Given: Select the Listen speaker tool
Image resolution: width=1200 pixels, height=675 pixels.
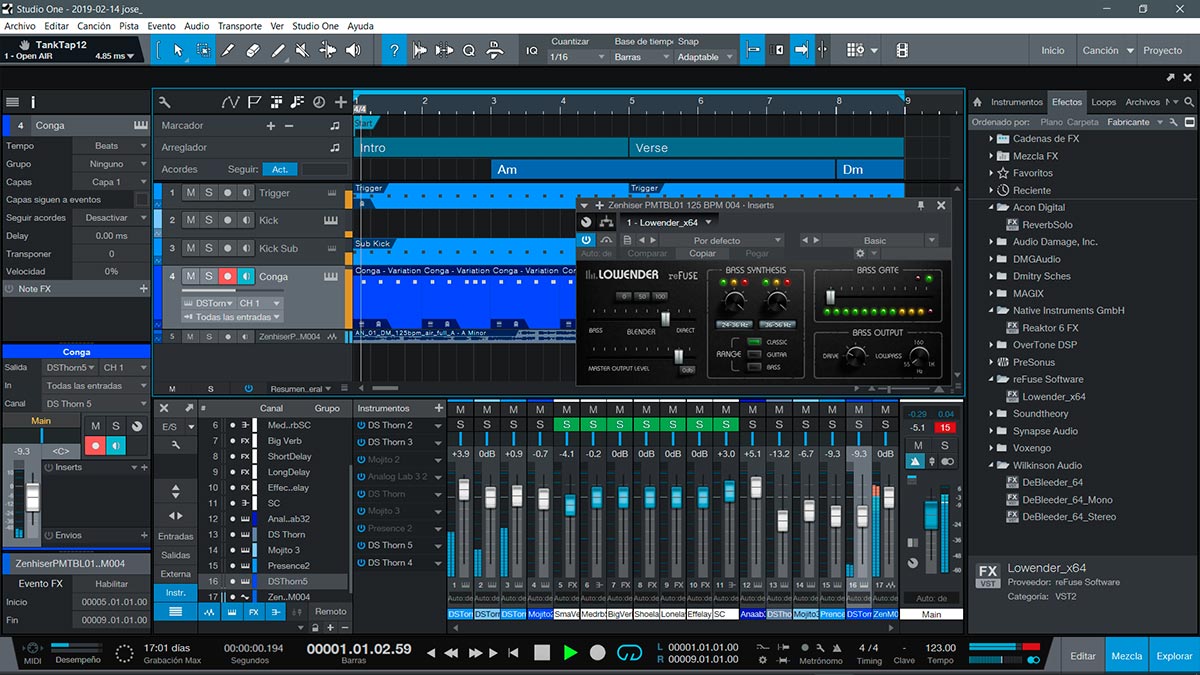Looking at the screenshot, I should click(353, 50).
